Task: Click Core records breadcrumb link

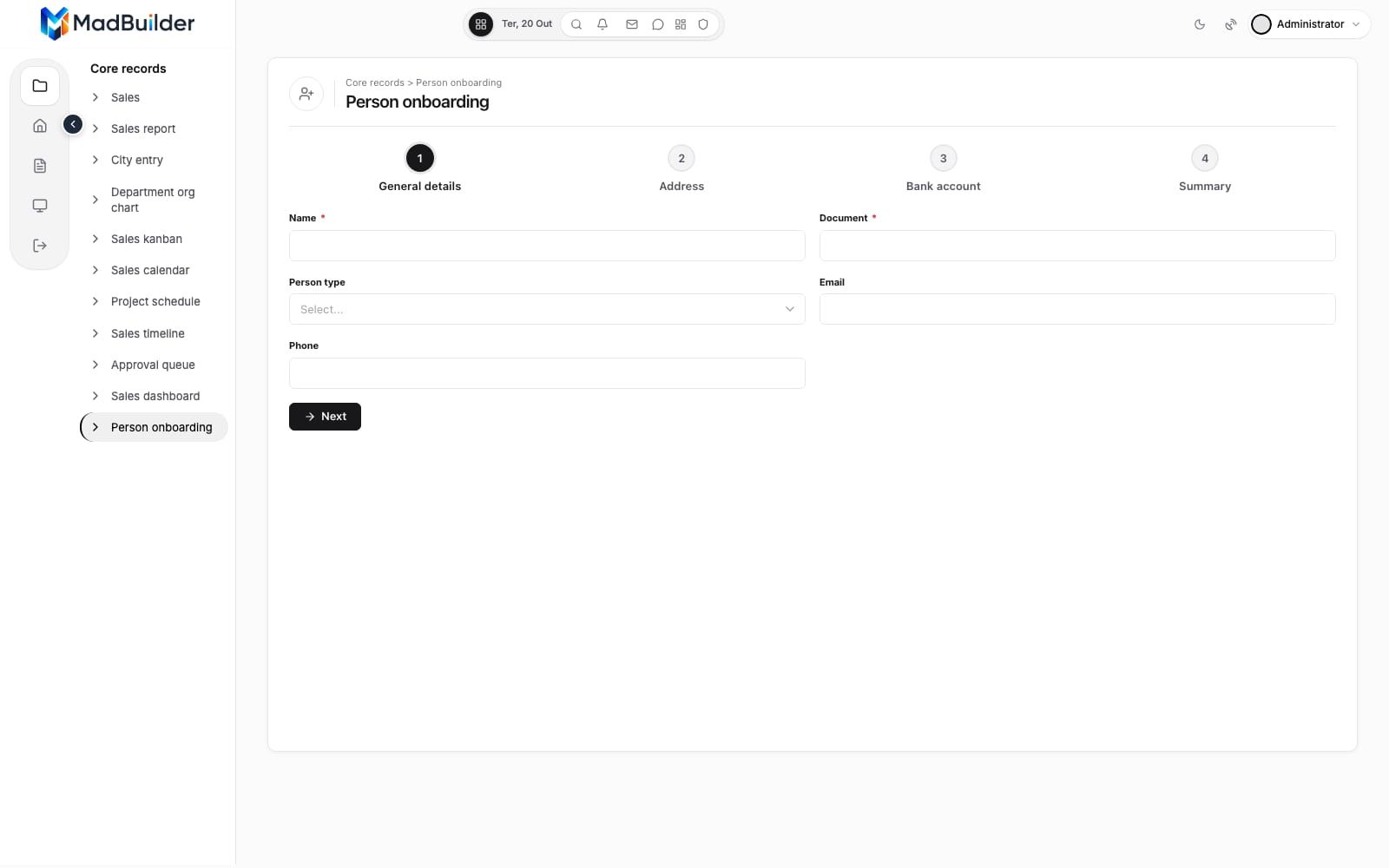Action: (375, 82)
